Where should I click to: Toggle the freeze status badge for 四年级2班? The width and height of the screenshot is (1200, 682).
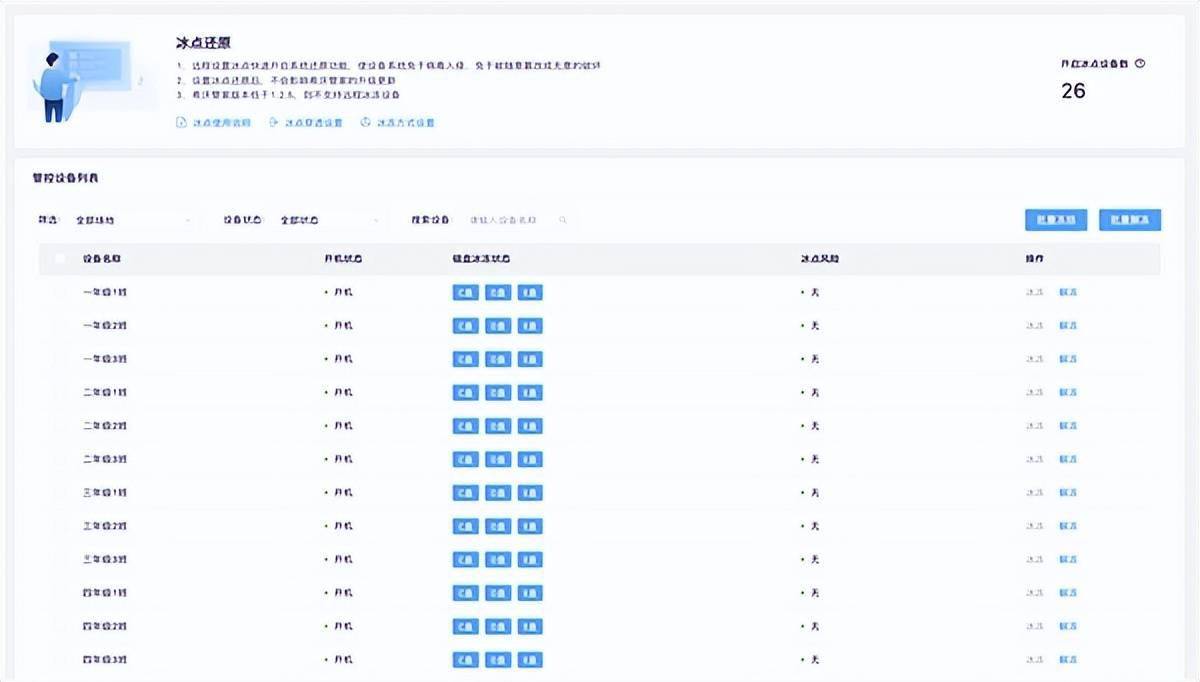[812, 626]
